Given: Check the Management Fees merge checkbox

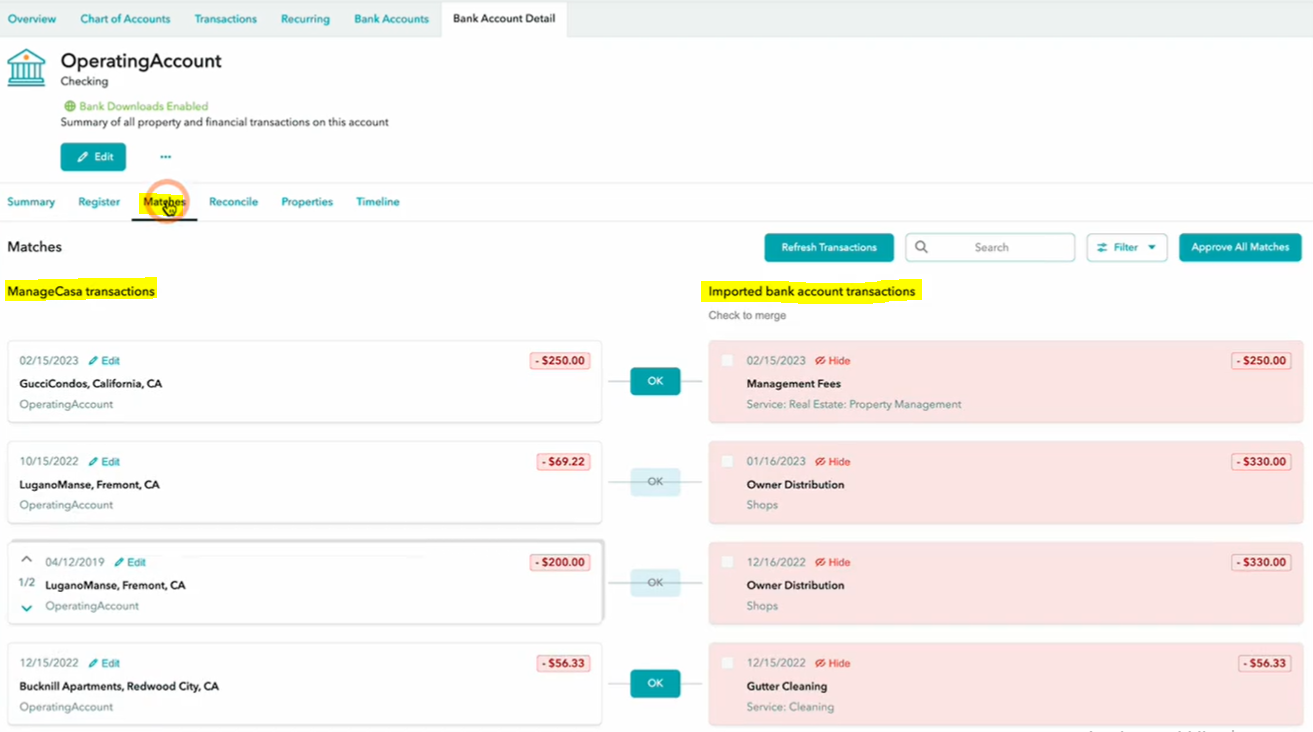Looking at the screenshot, I should 727,361.
